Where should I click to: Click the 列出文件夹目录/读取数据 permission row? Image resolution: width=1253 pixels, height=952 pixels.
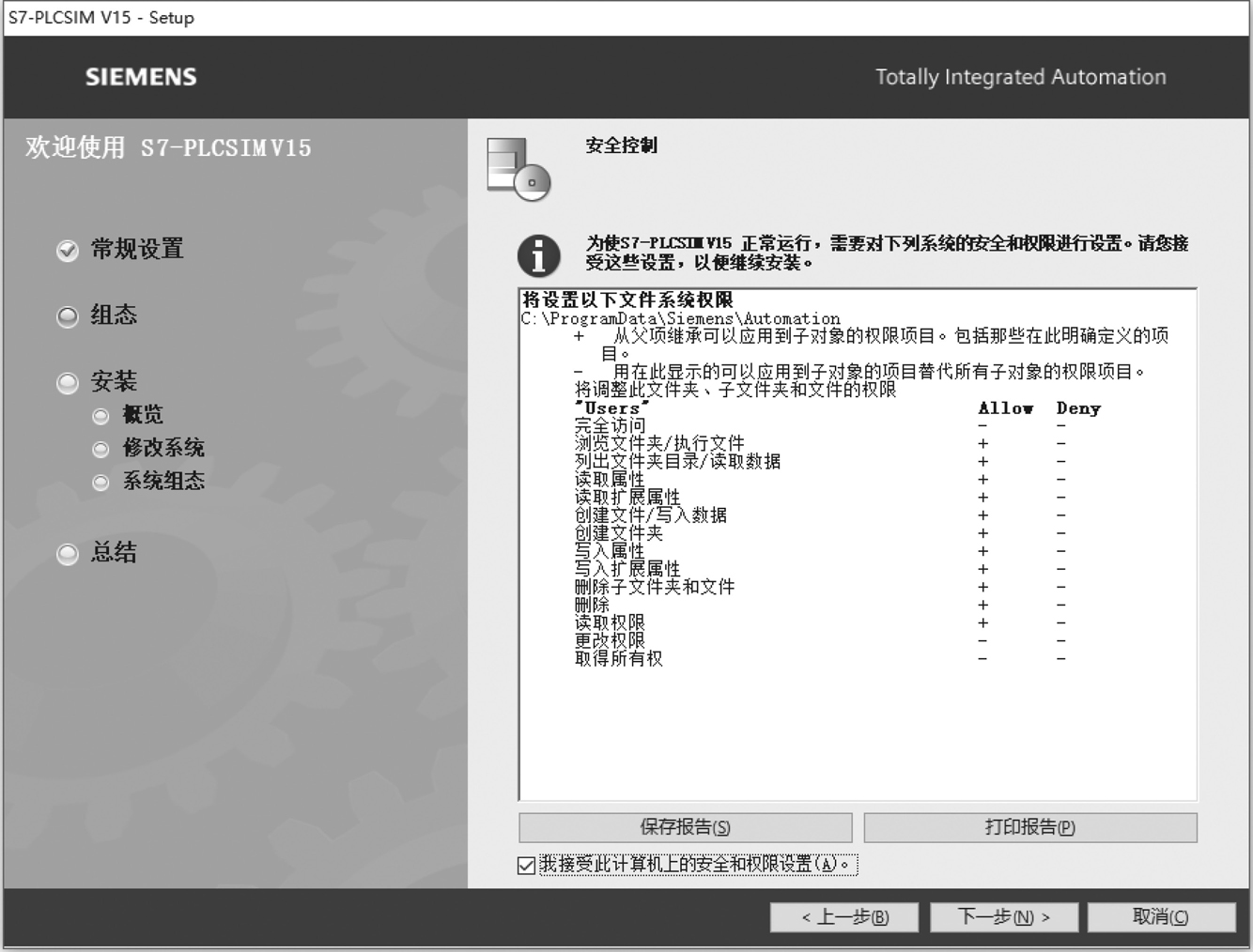pos(820,461)
